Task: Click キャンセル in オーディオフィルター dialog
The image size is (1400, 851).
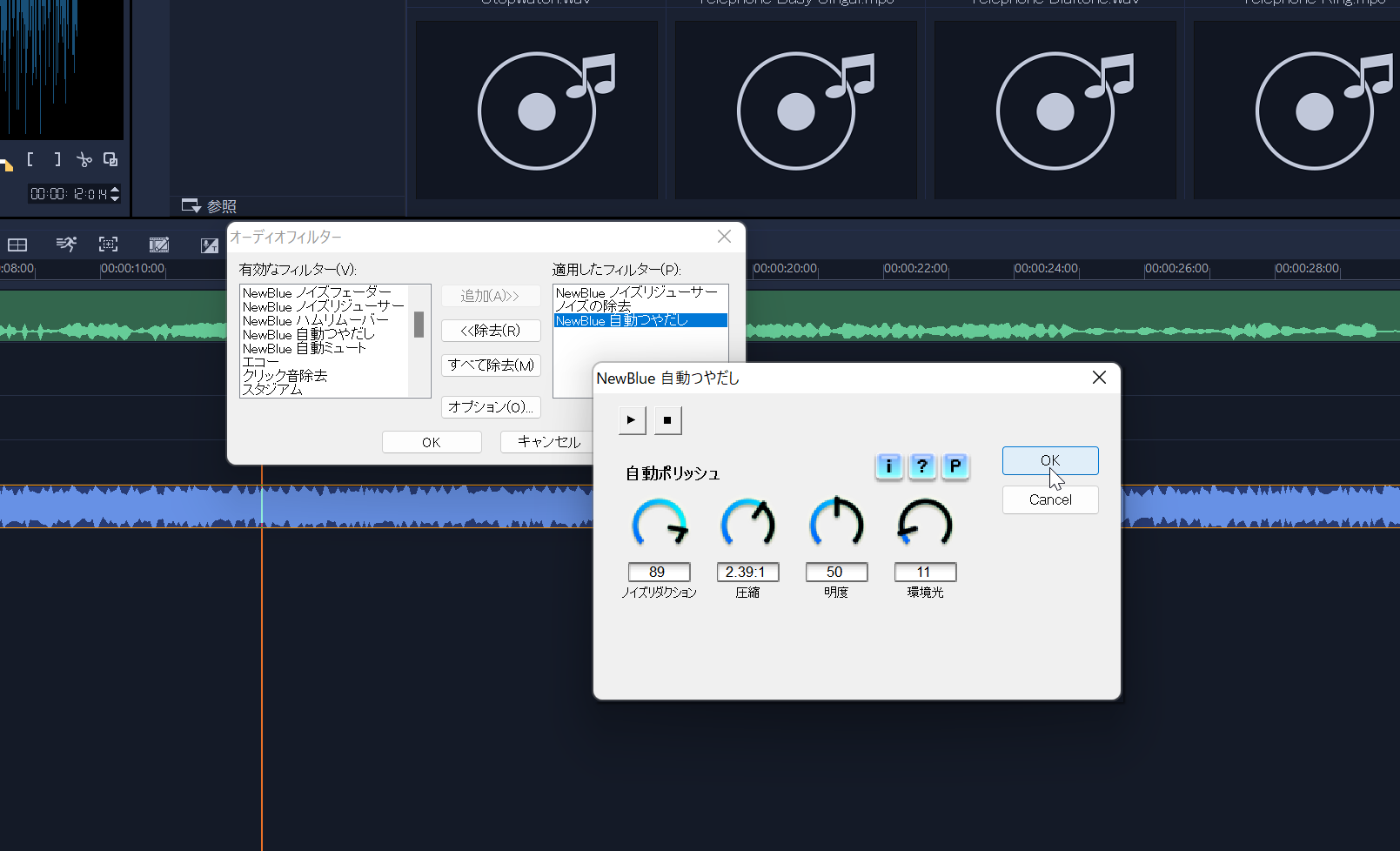Action: click(x=548, y=442)
